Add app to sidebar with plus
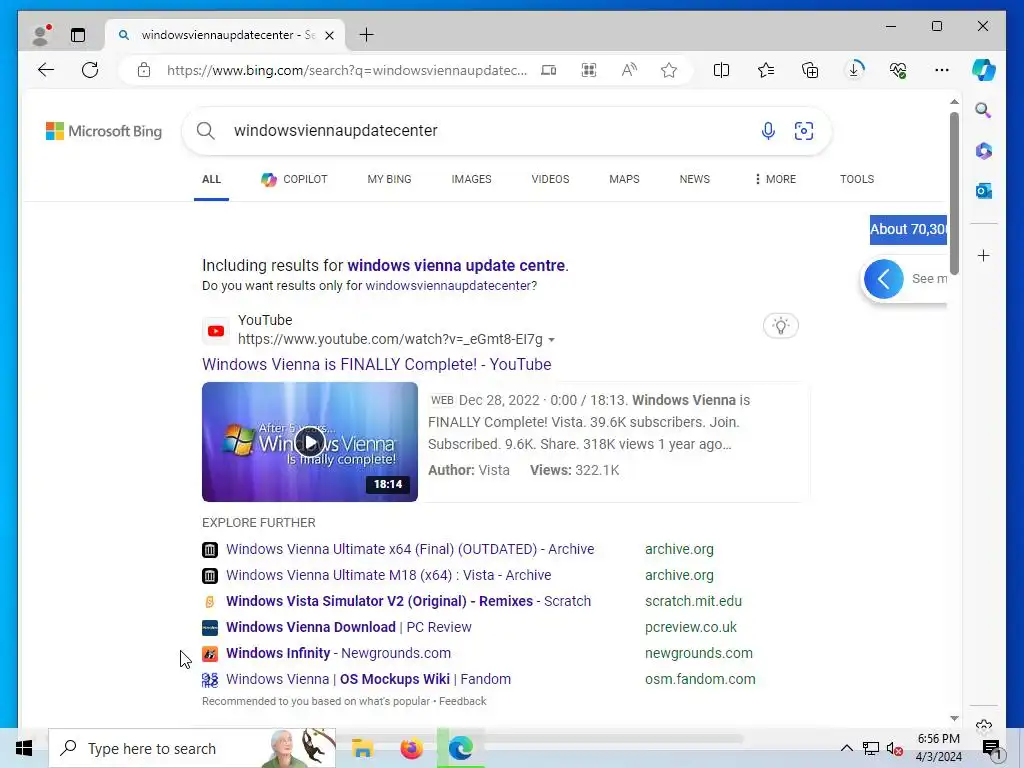This screenshot has height=768, width=1024. 984,255
